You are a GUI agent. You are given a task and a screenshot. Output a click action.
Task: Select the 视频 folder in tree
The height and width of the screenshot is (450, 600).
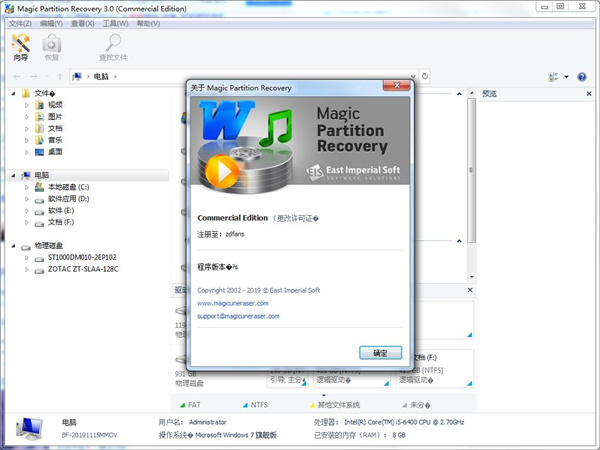coord(55,105)
